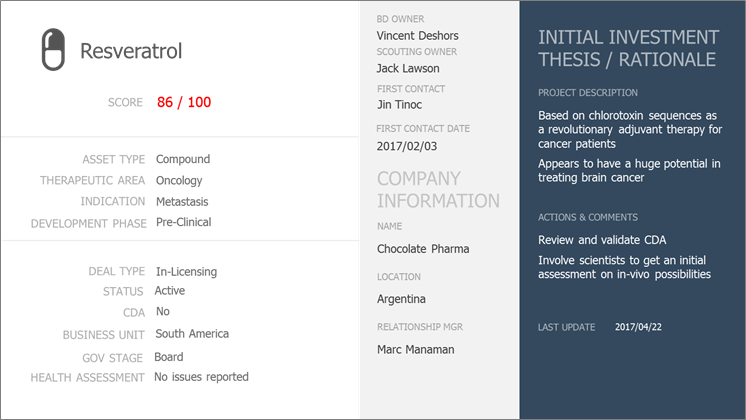The image size is (746, 420).
Task: Click the red 86 / 100 score value
Action: pyautogui.click(x=184, y=102)
